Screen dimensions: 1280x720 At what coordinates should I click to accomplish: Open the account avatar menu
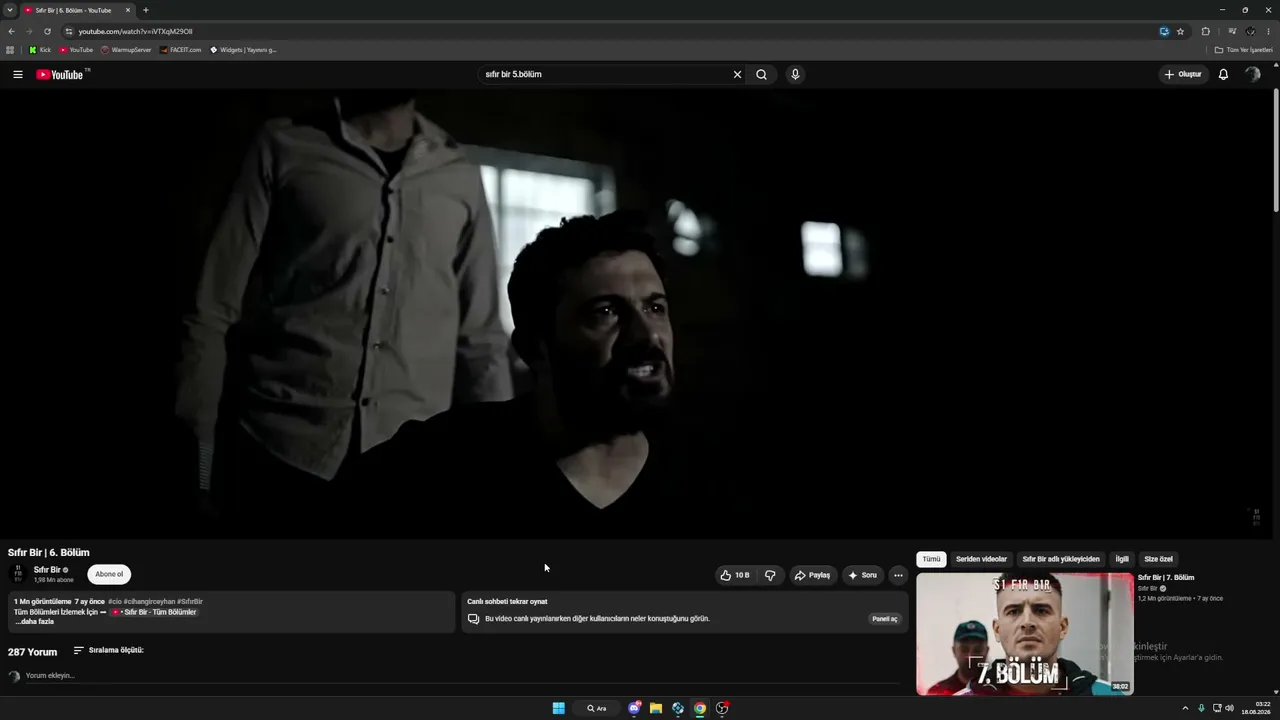click(x=1252, y=74)
